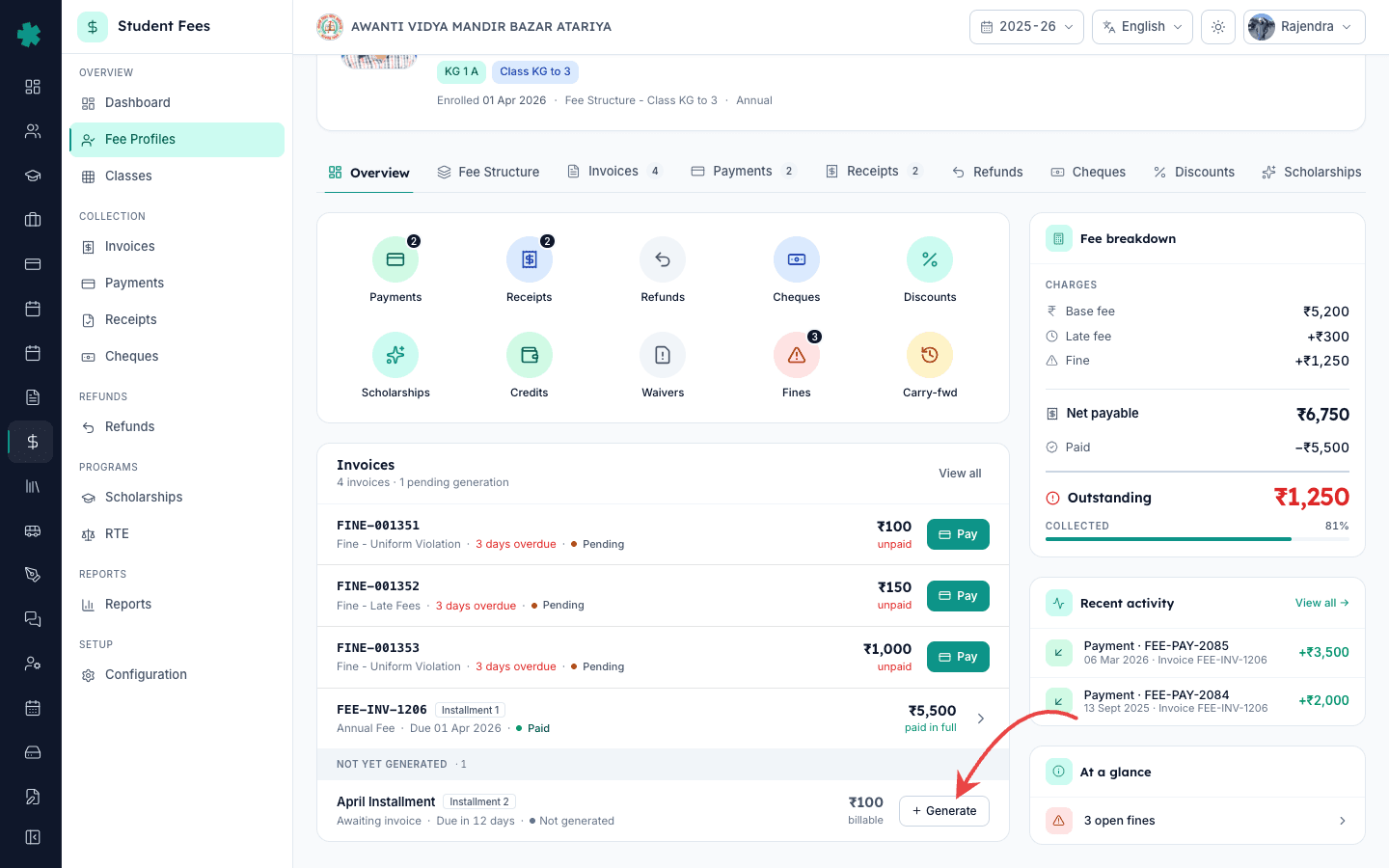Open the Receipts quick-action icon

530,259
